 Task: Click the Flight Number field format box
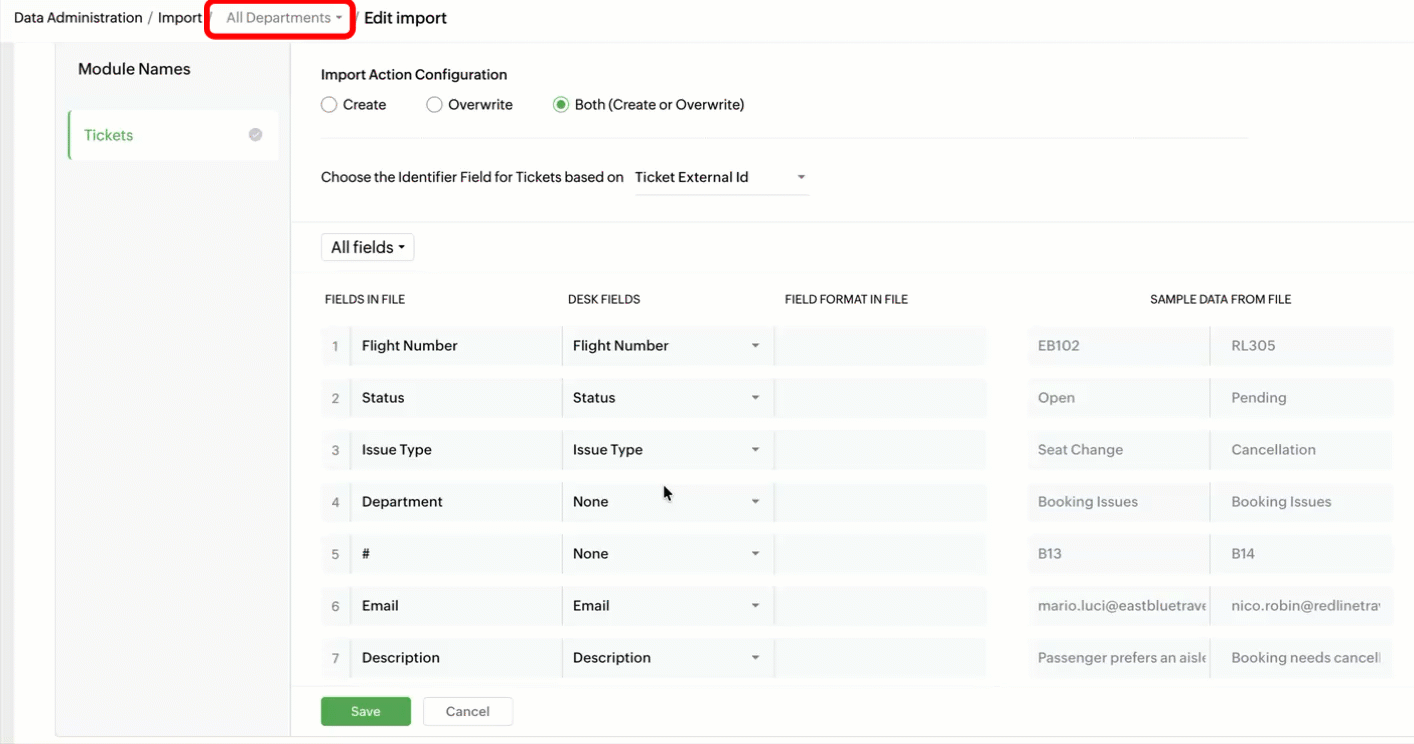pyautogui.click(x=880, y=346)
